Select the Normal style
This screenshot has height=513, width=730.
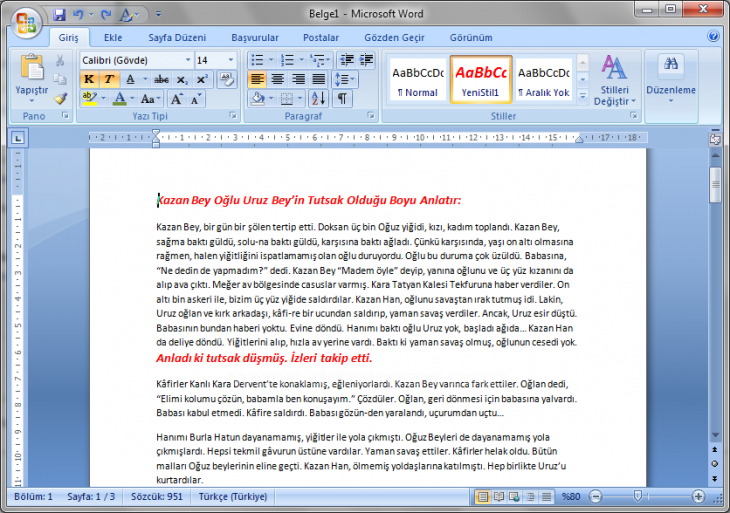(418, 80)
